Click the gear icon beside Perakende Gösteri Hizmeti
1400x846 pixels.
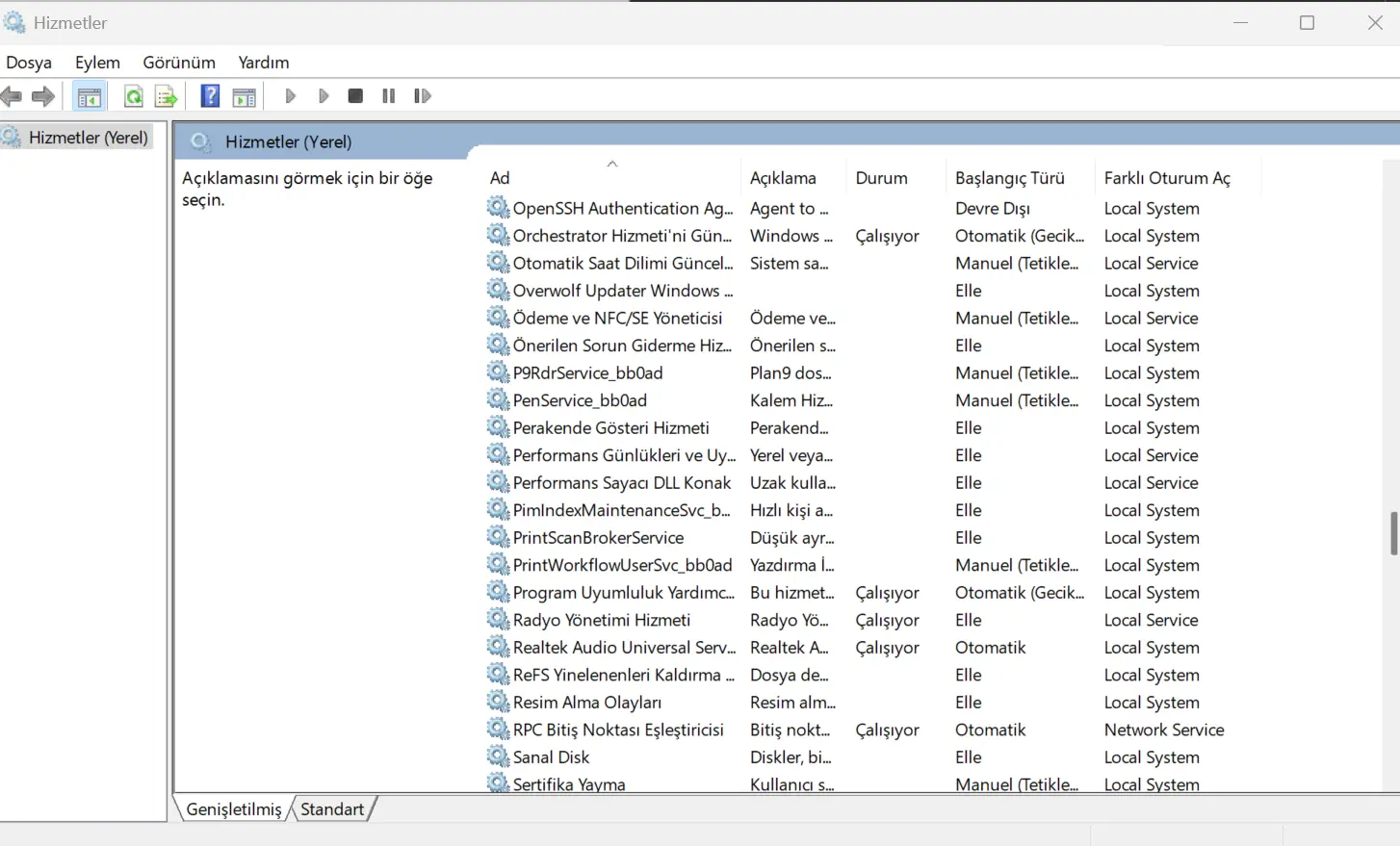pyautogui.click(x=498, y=427)
